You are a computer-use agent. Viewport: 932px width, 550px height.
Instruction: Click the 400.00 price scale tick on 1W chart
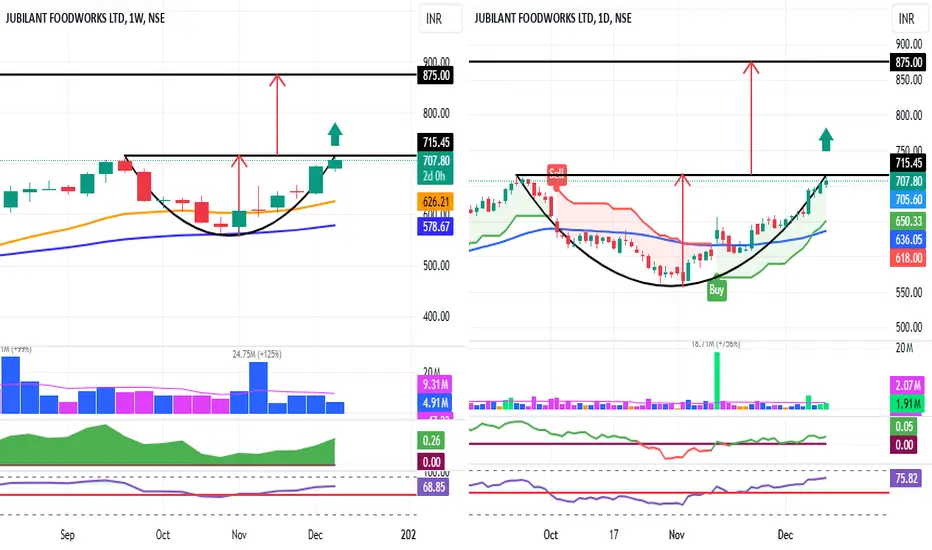pos(436,316)
